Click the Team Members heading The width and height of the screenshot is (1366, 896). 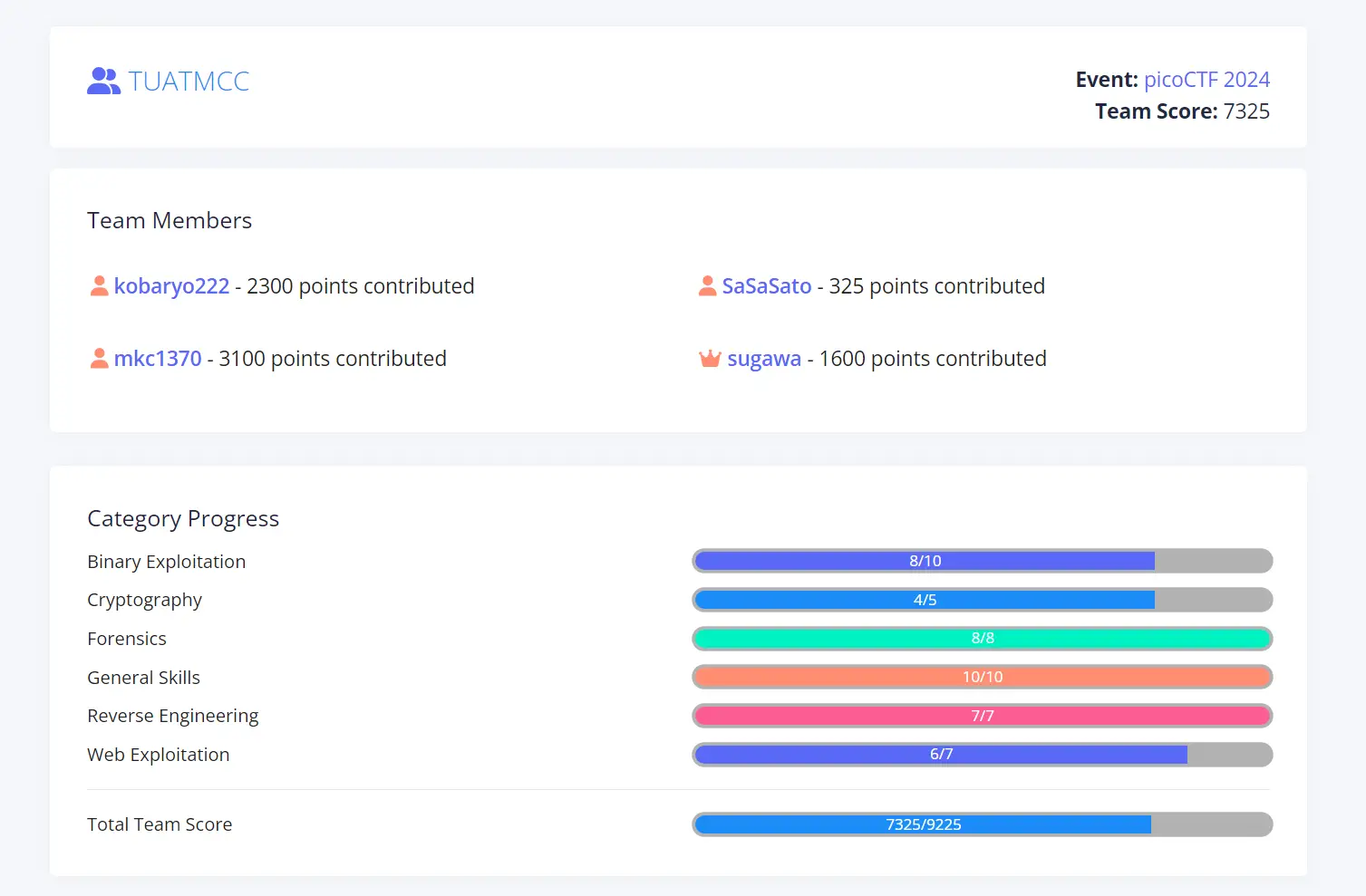click(170, 221)
